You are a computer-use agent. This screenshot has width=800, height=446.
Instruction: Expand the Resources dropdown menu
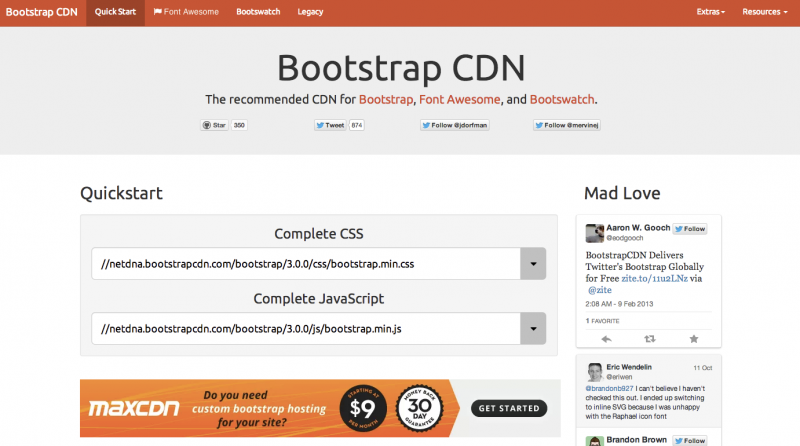pos(765,12)
